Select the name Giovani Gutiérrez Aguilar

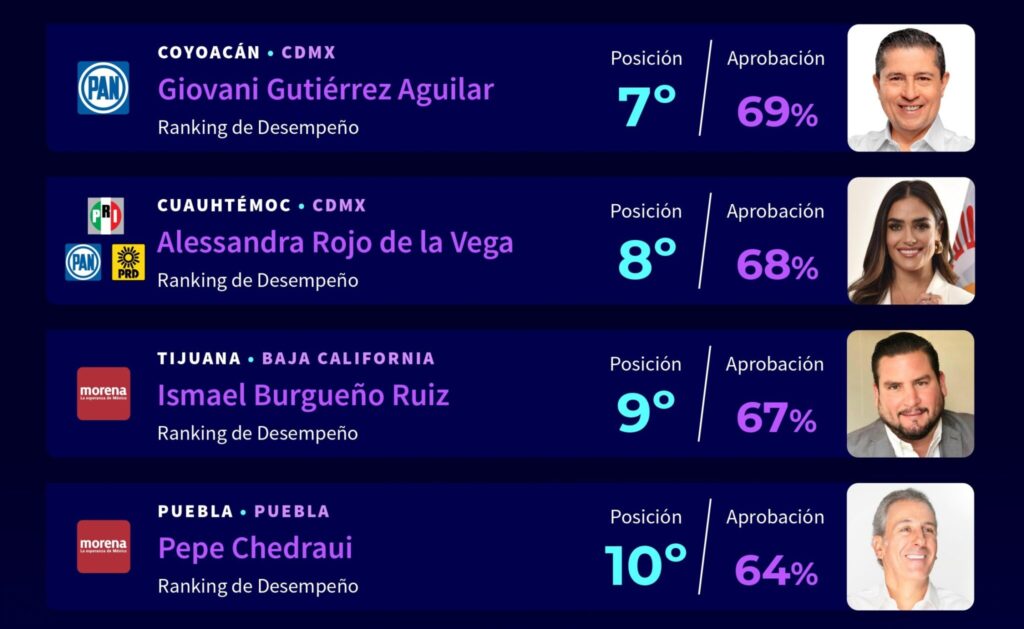(325, 90)
